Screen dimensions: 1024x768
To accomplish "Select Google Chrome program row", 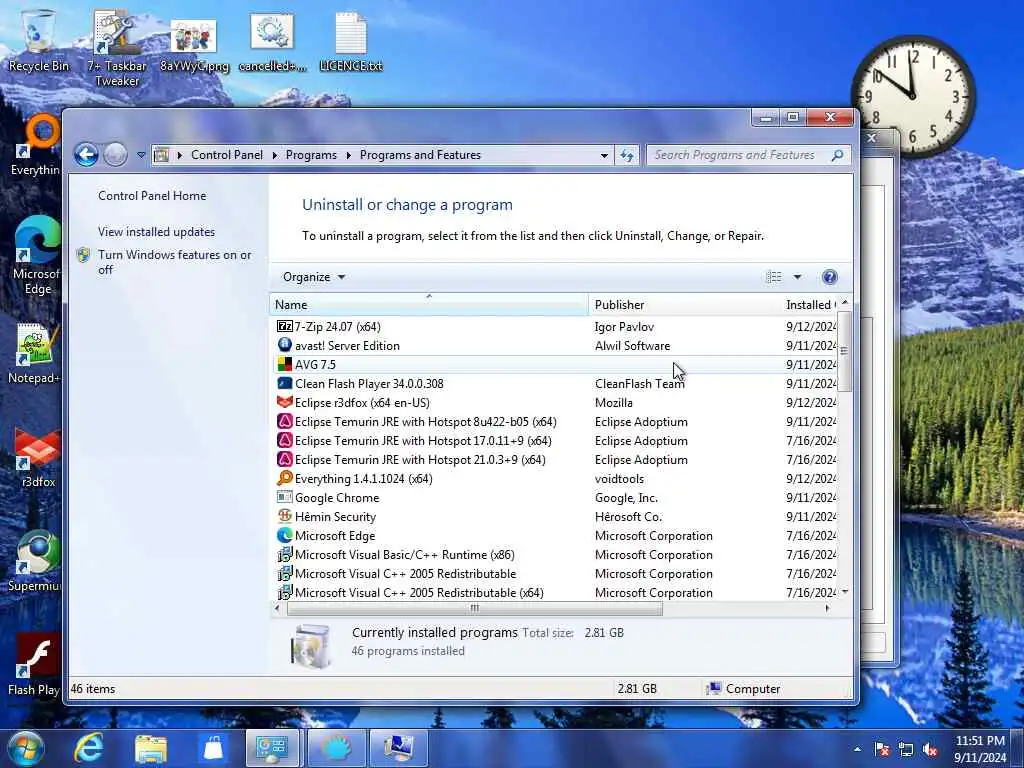I will 555,497.
